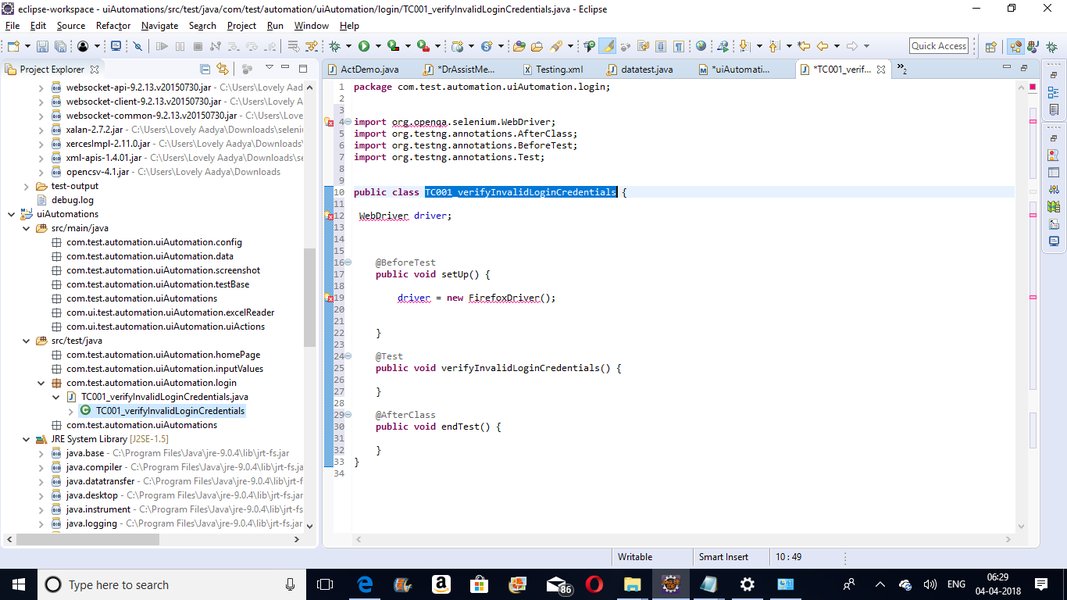Click Project Explorer vertical scrollbar thumb
Screen dimensions: 1067x600
point(310,297)
